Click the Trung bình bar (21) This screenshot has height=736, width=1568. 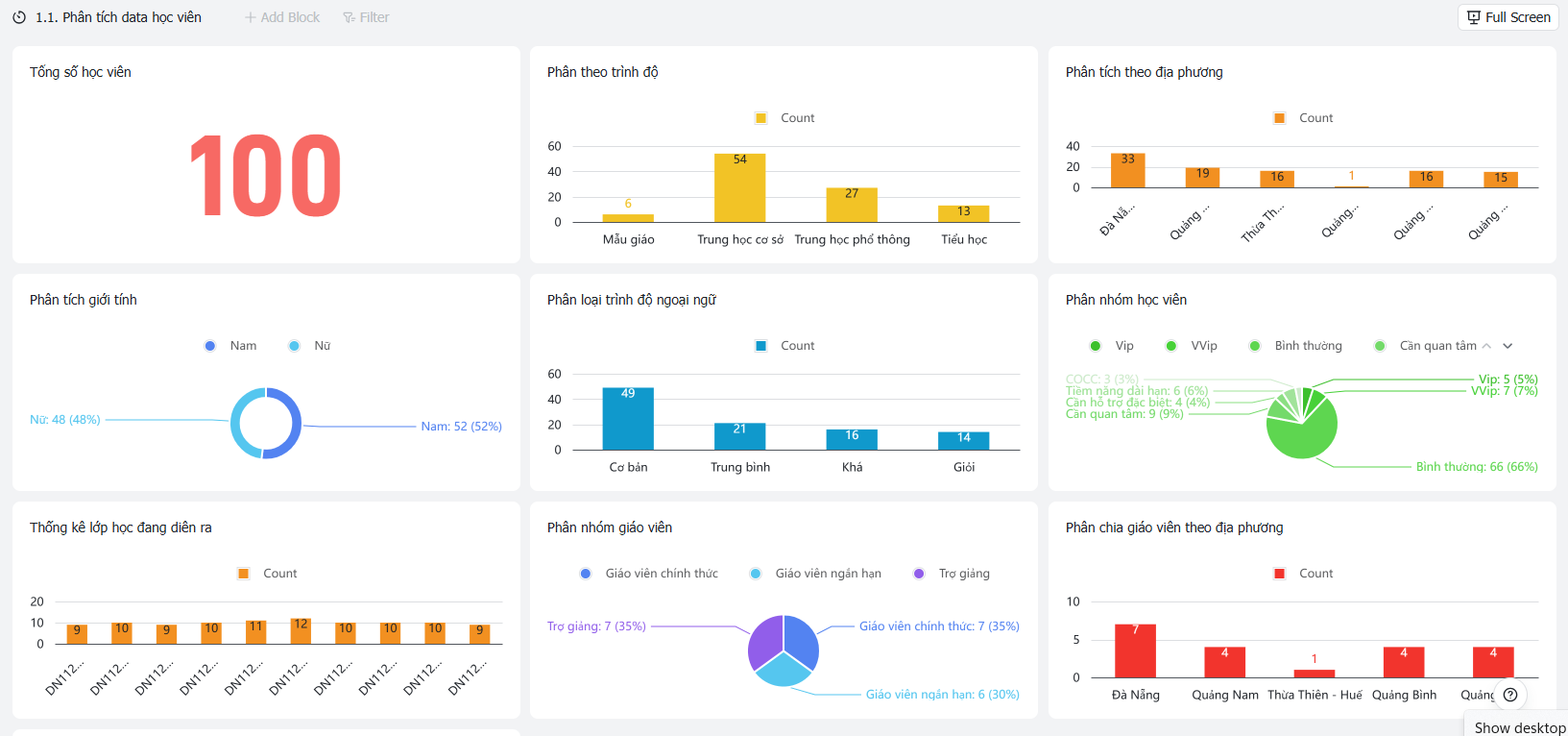(740, 436)
